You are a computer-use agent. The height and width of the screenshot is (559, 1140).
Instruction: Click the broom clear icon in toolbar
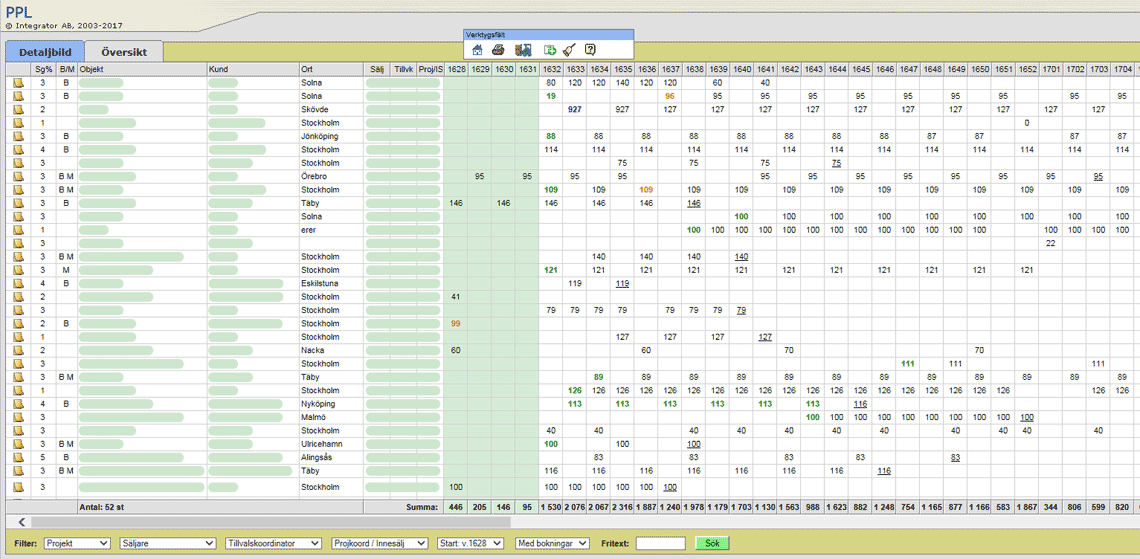coord(569,50)
